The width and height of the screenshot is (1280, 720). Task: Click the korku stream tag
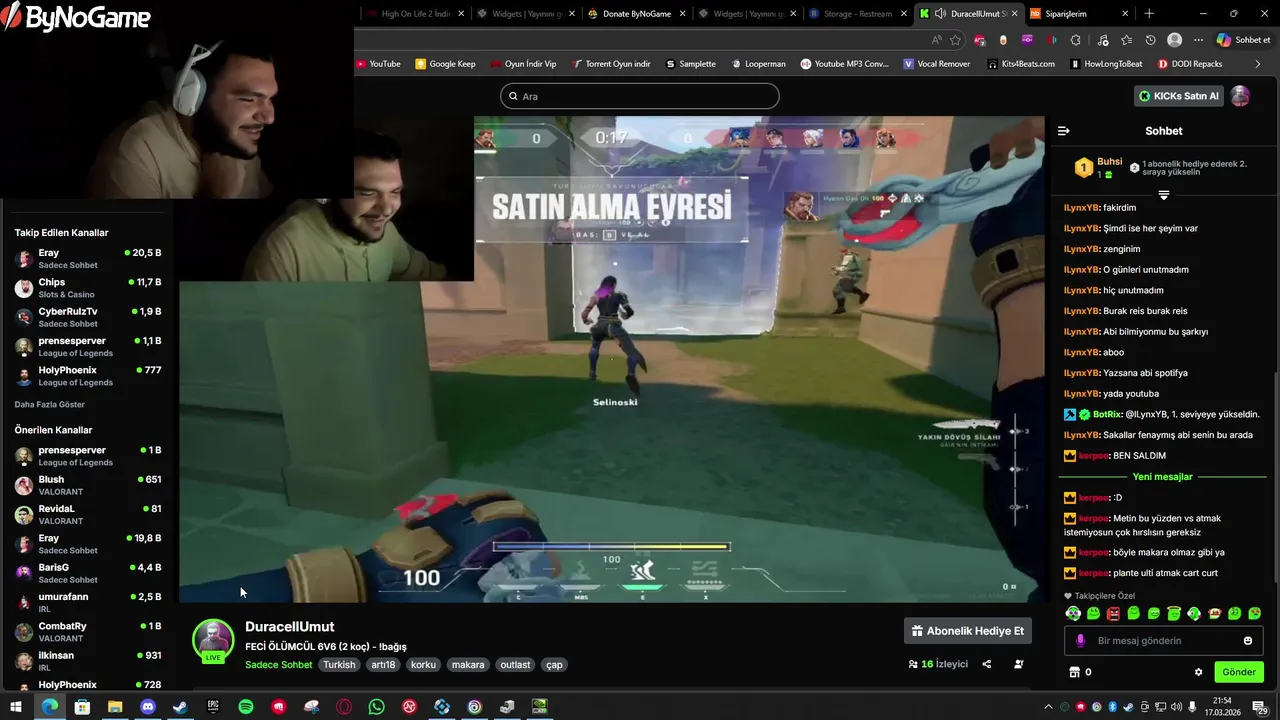click(423, 665)
